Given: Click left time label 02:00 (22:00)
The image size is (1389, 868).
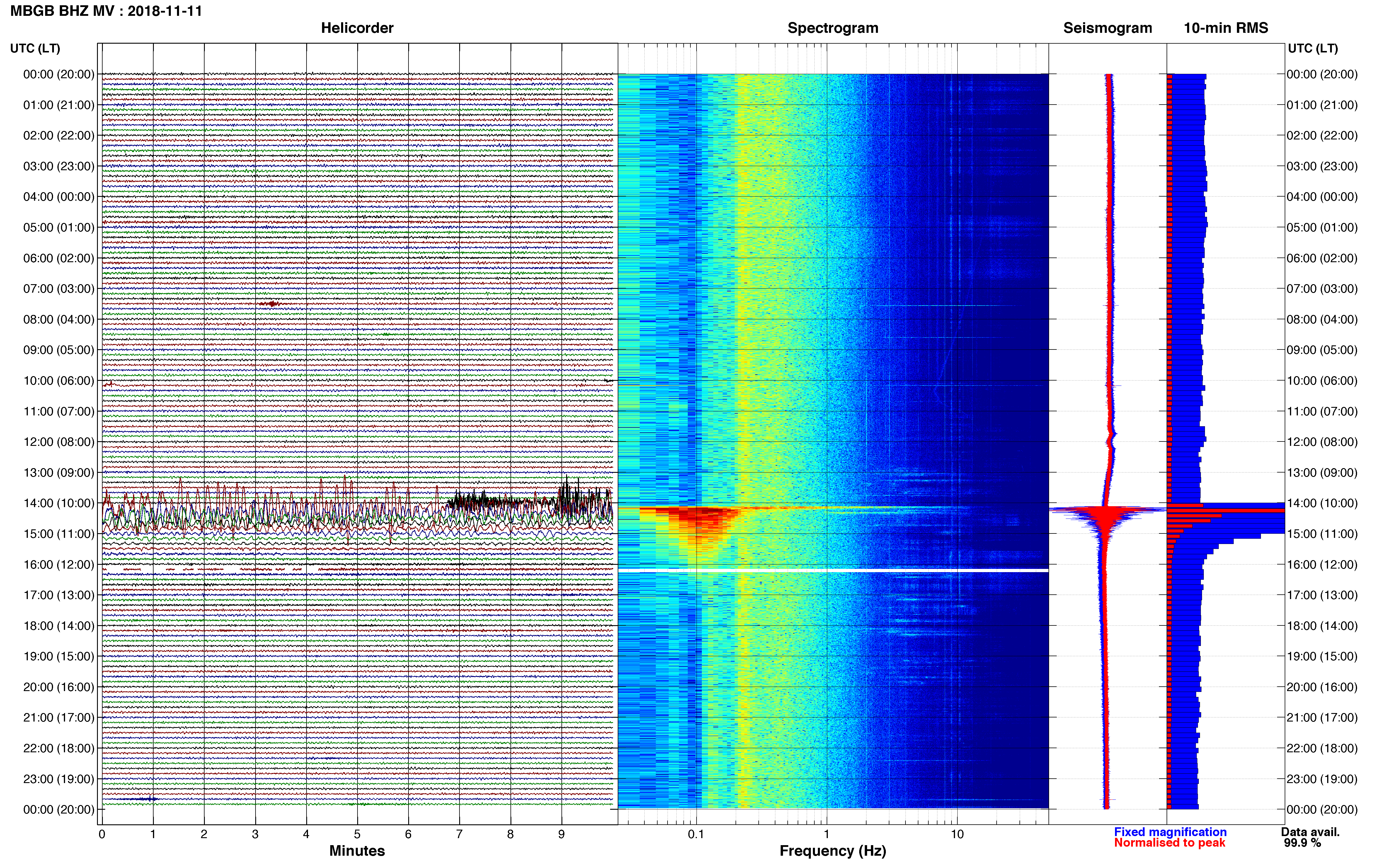Looking at the screenshot, I should pyautogui.click(x=59, y=135).
